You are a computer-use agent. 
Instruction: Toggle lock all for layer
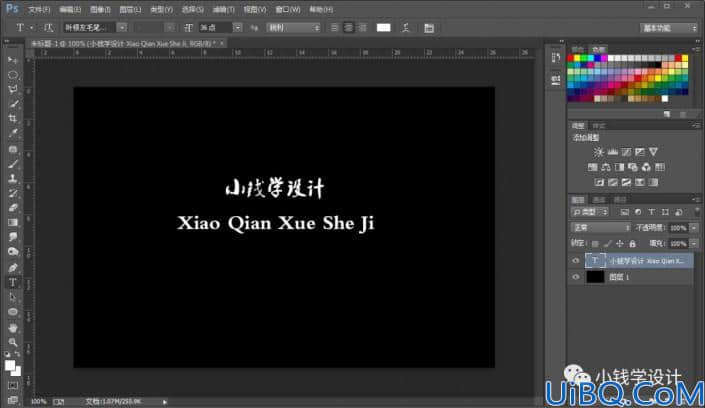[x=633, y=244]
